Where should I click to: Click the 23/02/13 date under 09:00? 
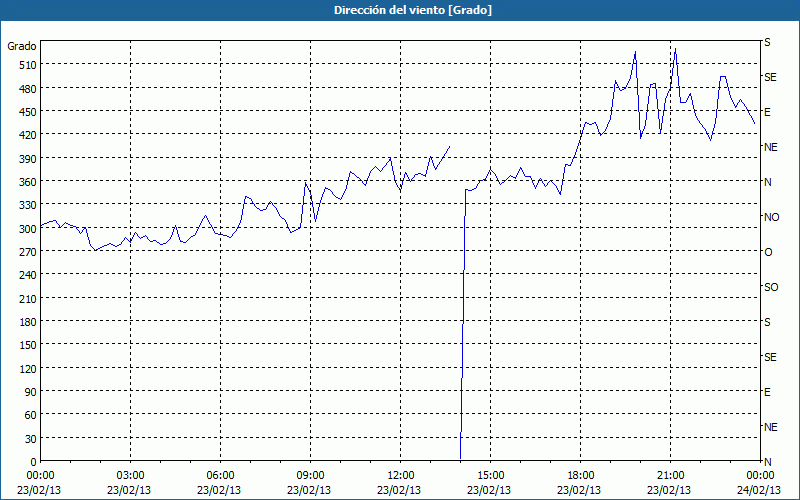(x=309, y=490)
